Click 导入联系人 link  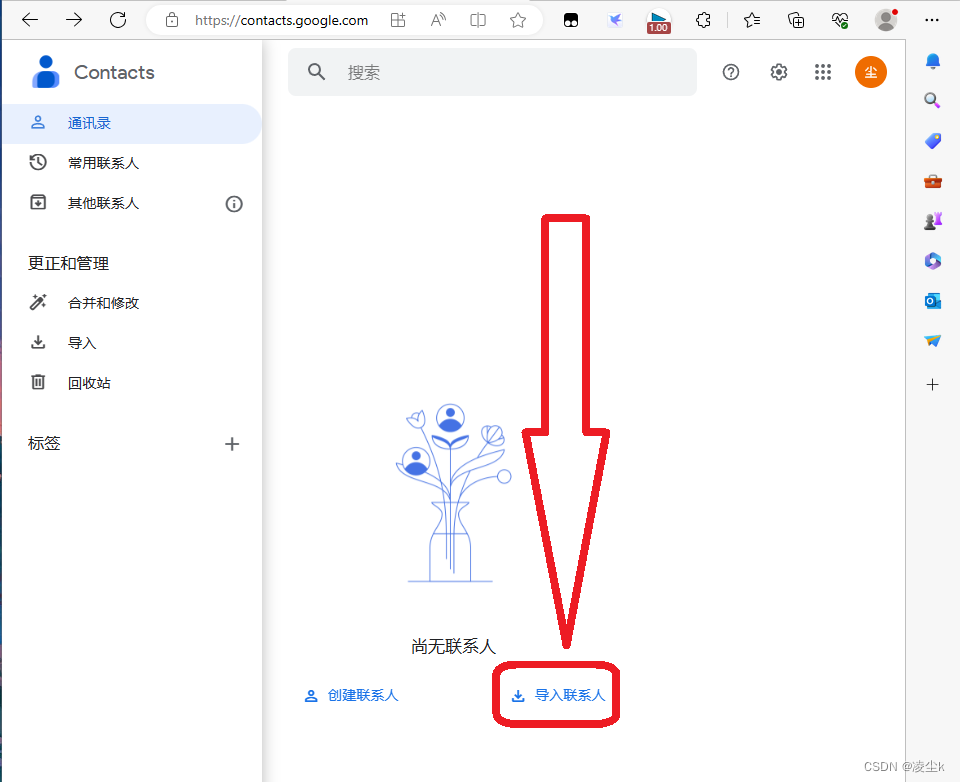pos(558,696)
